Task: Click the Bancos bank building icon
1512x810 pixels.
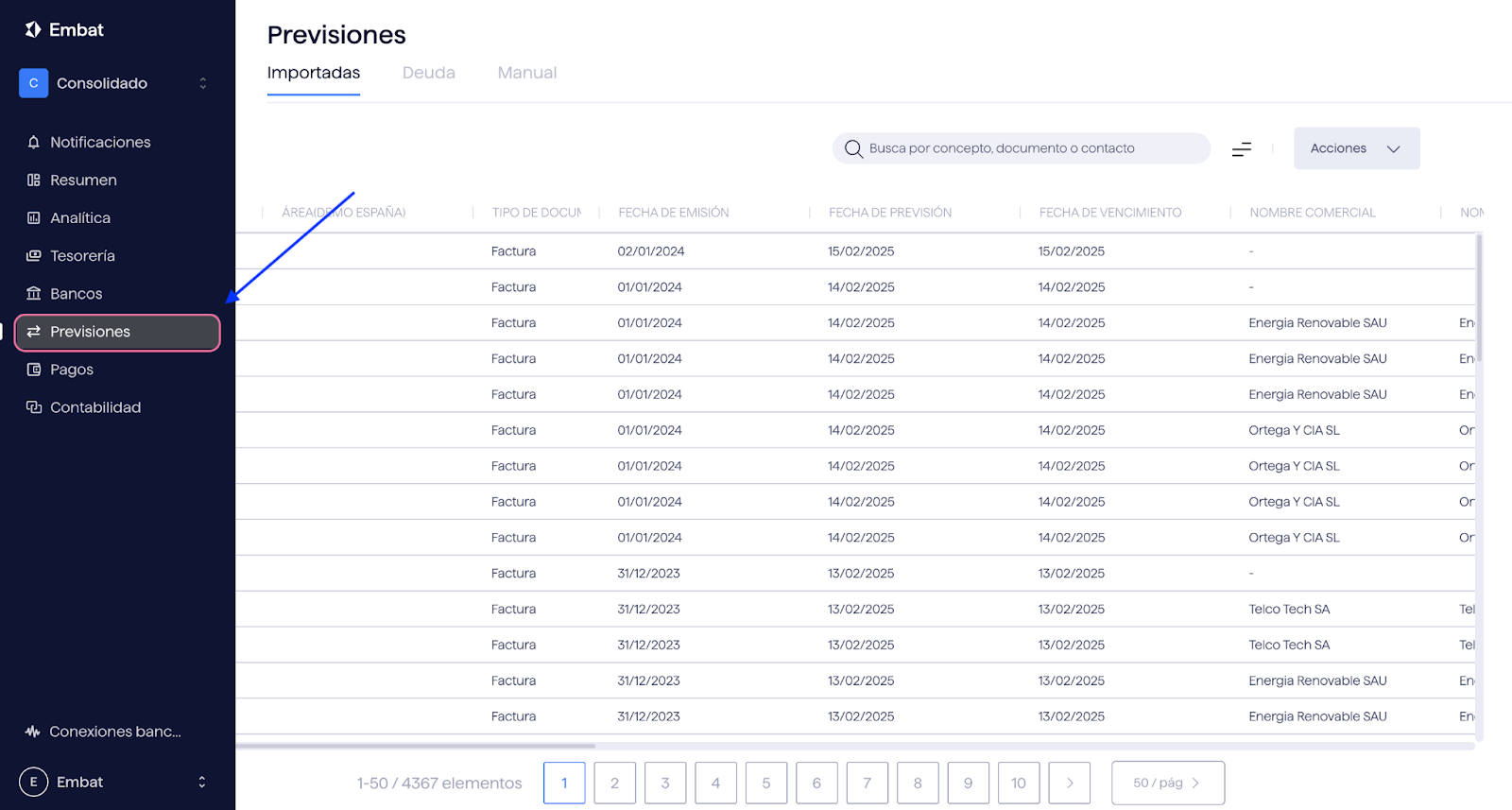Action: pyautogui.click(x=34, y=293)
